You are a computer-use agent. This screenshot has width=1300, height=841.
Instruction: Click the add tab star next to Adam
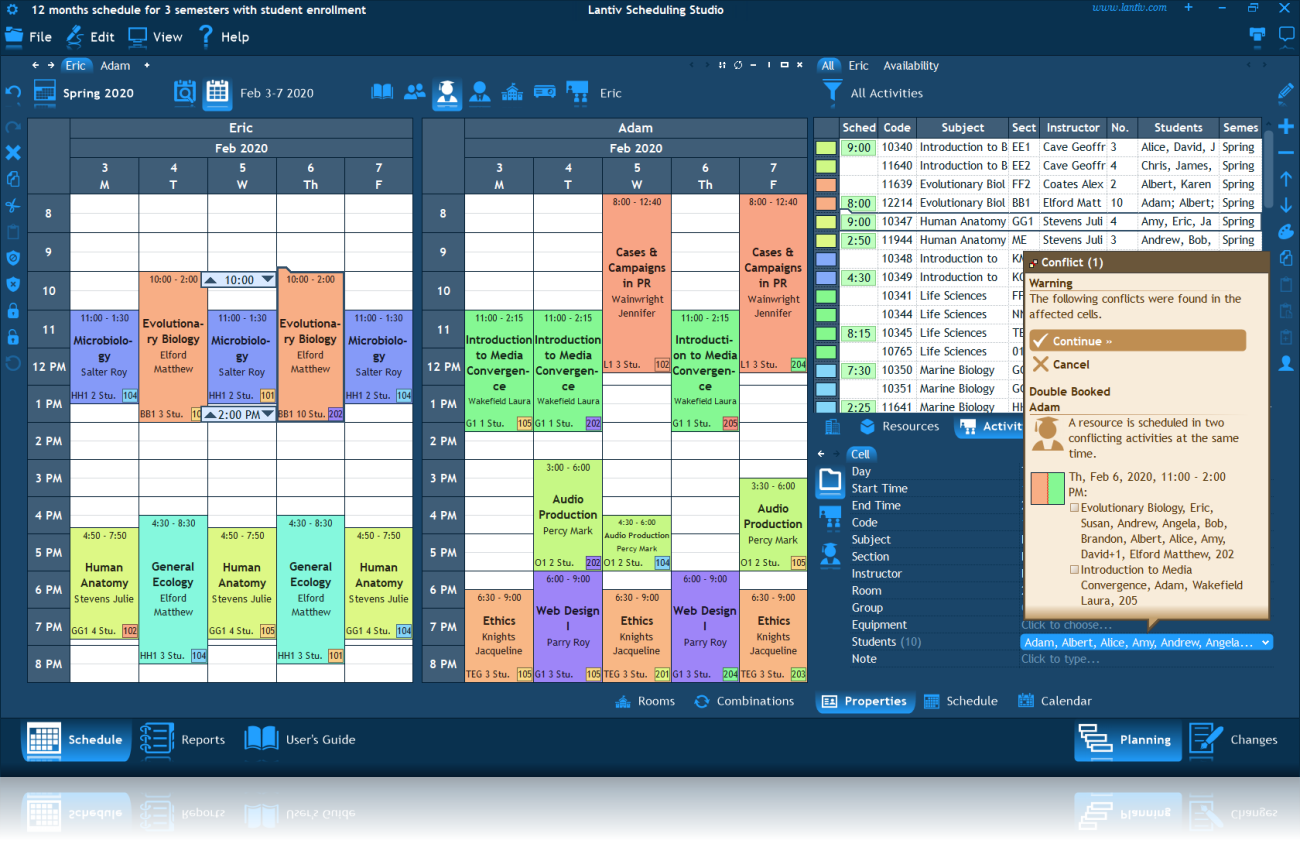147,66
